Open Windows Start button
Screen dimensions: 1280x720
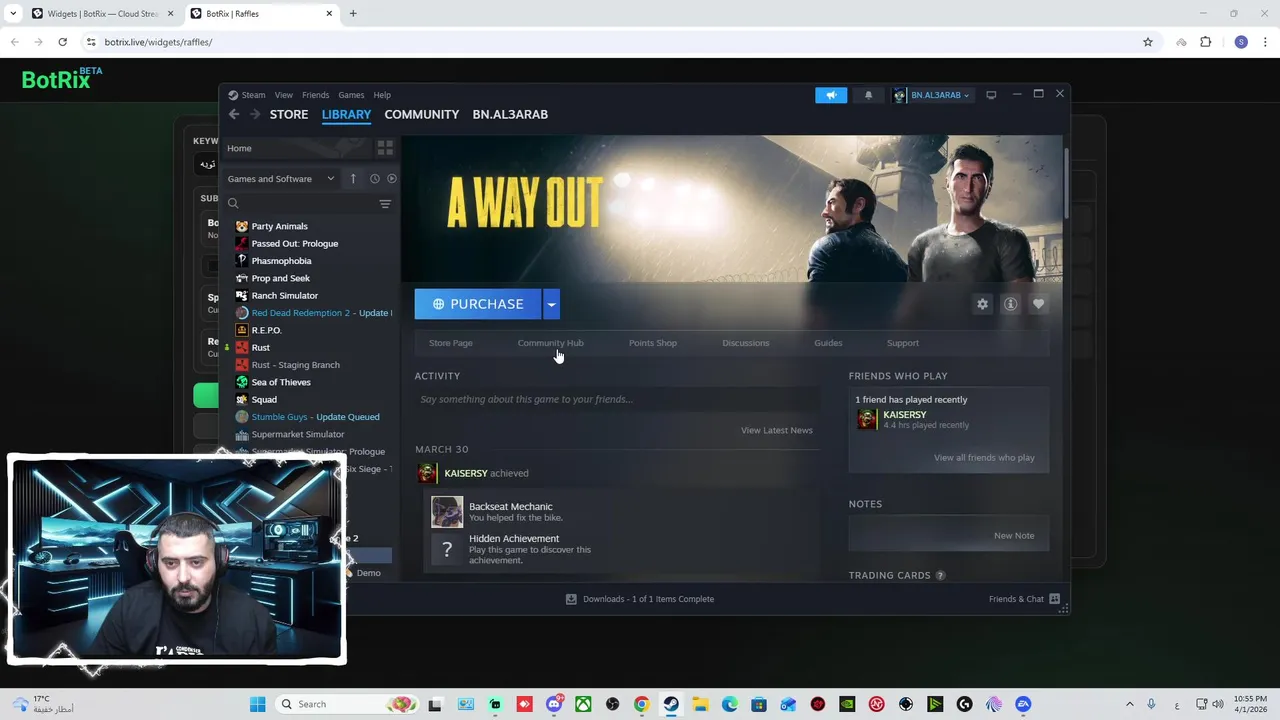coord(257,704)
